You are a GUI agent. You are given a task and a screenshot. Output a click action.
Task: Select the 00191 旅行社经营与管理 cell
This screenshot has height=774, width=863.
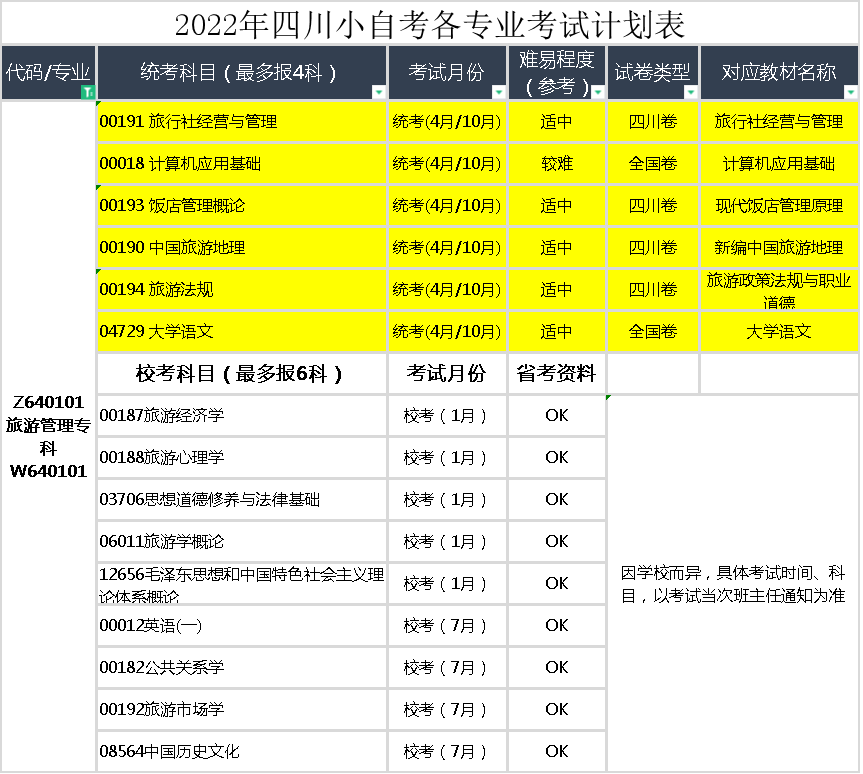(241, 122)
